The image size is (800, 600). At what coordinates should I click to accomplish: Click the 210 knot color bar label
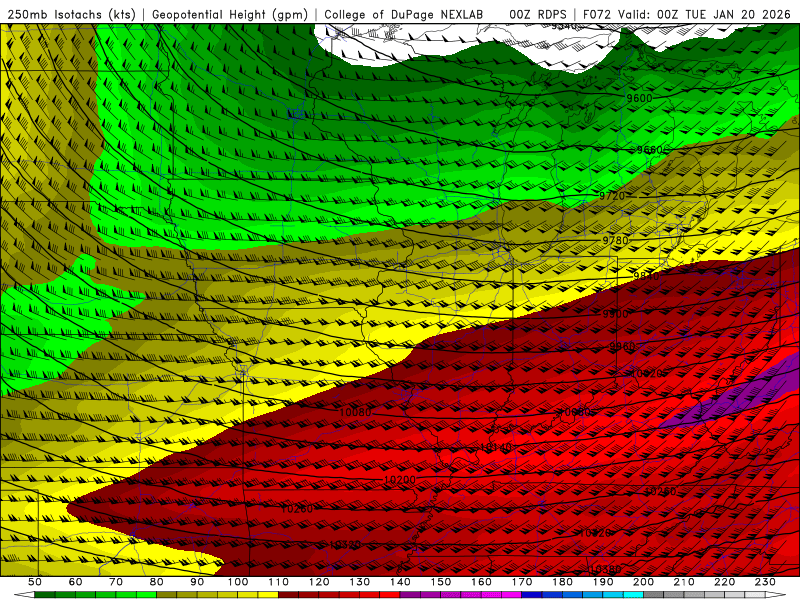click(x=684, y=582)
